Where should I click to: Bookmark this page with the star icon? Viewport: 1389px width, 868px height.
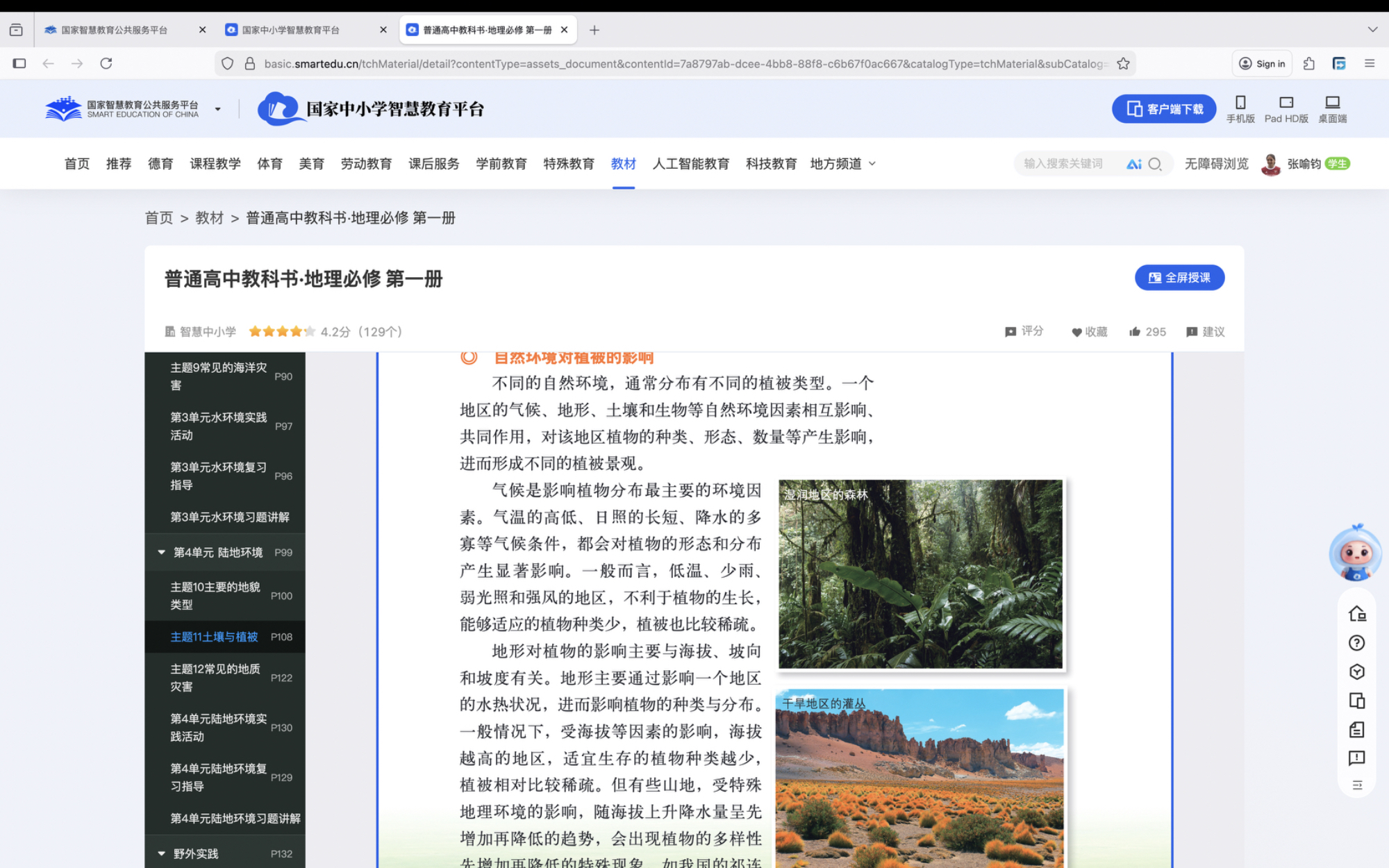point(1123,64)
